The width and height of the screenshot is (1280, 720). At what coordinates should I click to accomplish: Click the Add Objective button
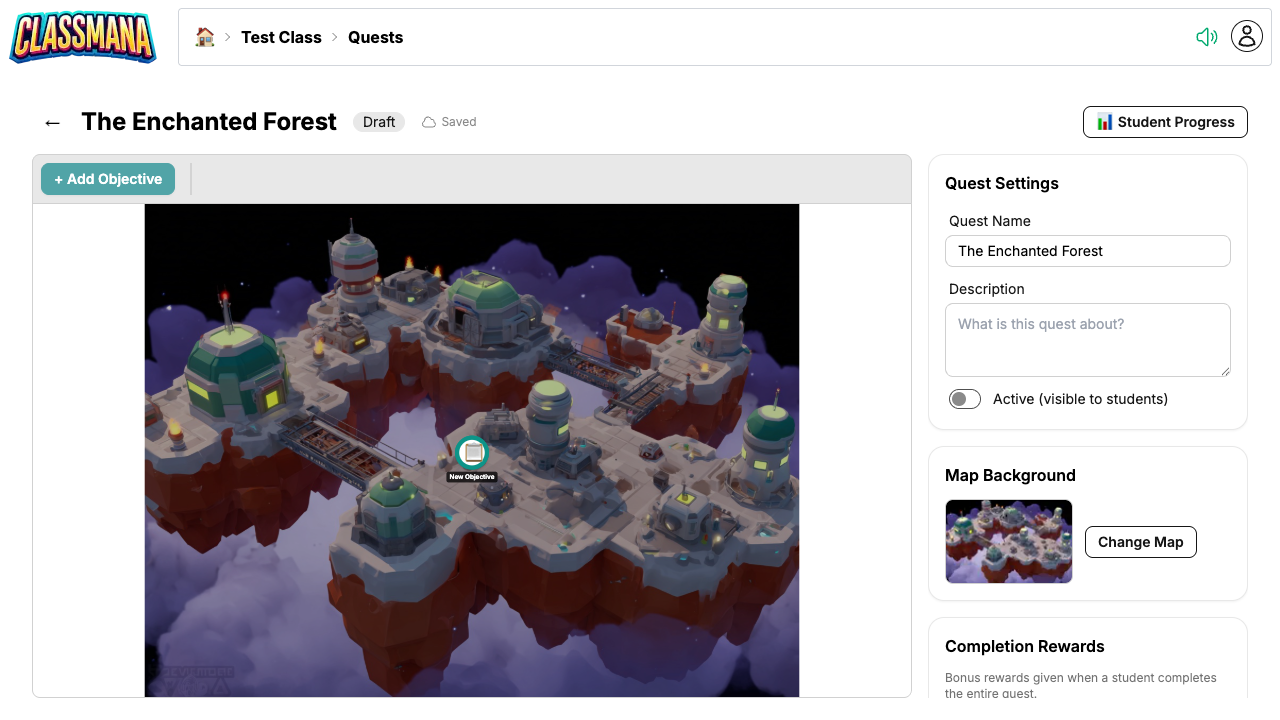(x=108, y=179)
